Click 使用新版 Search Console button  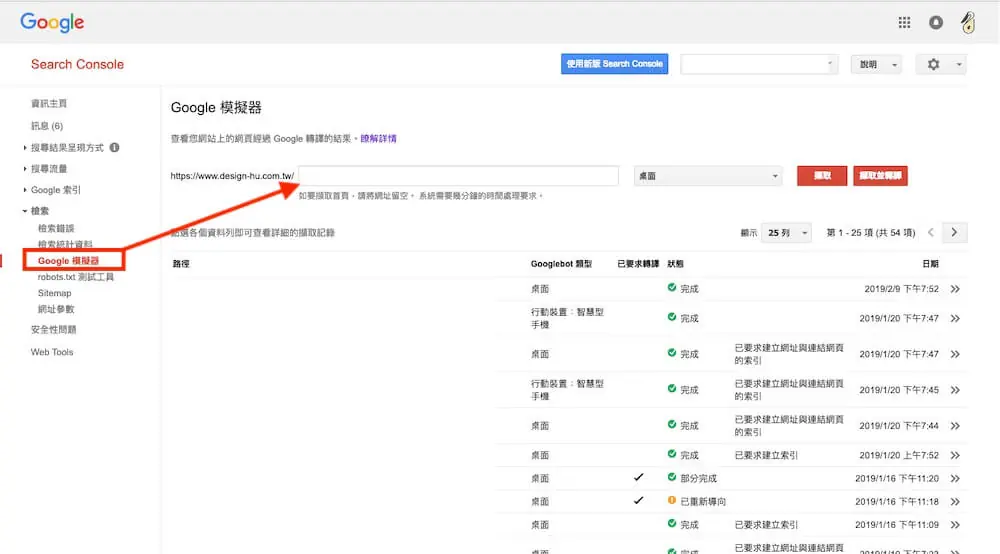(x=614, y=64)
